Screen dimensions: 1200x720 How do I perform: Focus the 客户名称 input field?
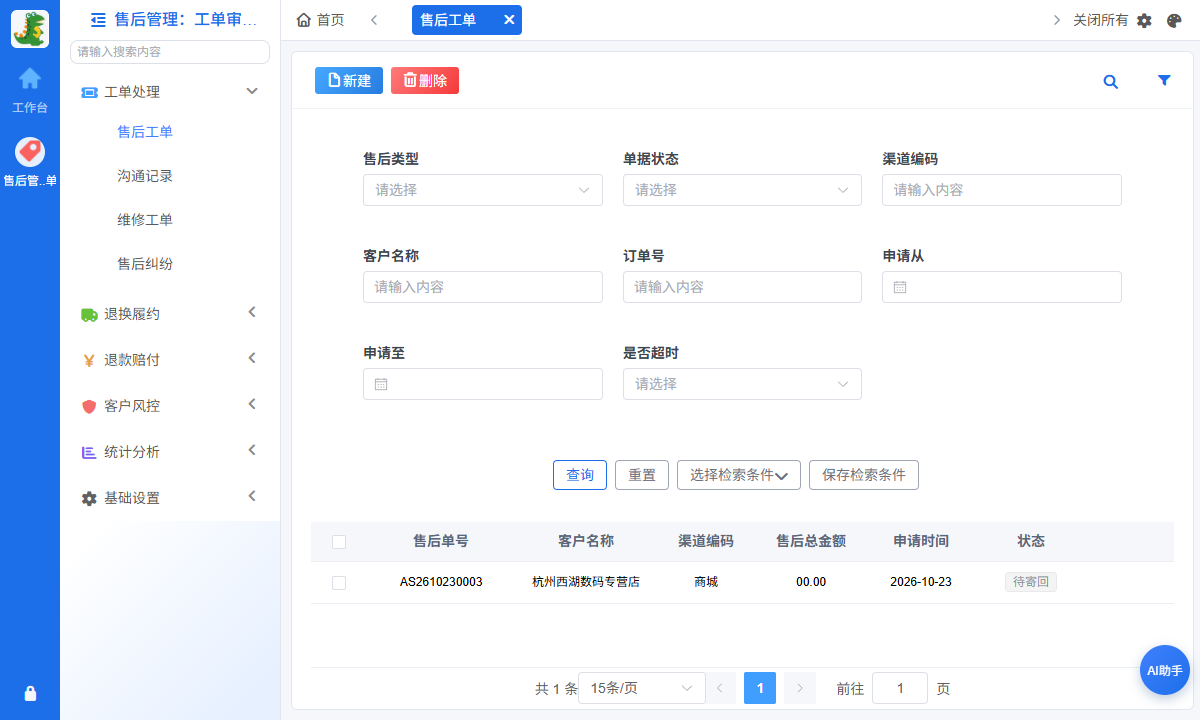(483, 287)
